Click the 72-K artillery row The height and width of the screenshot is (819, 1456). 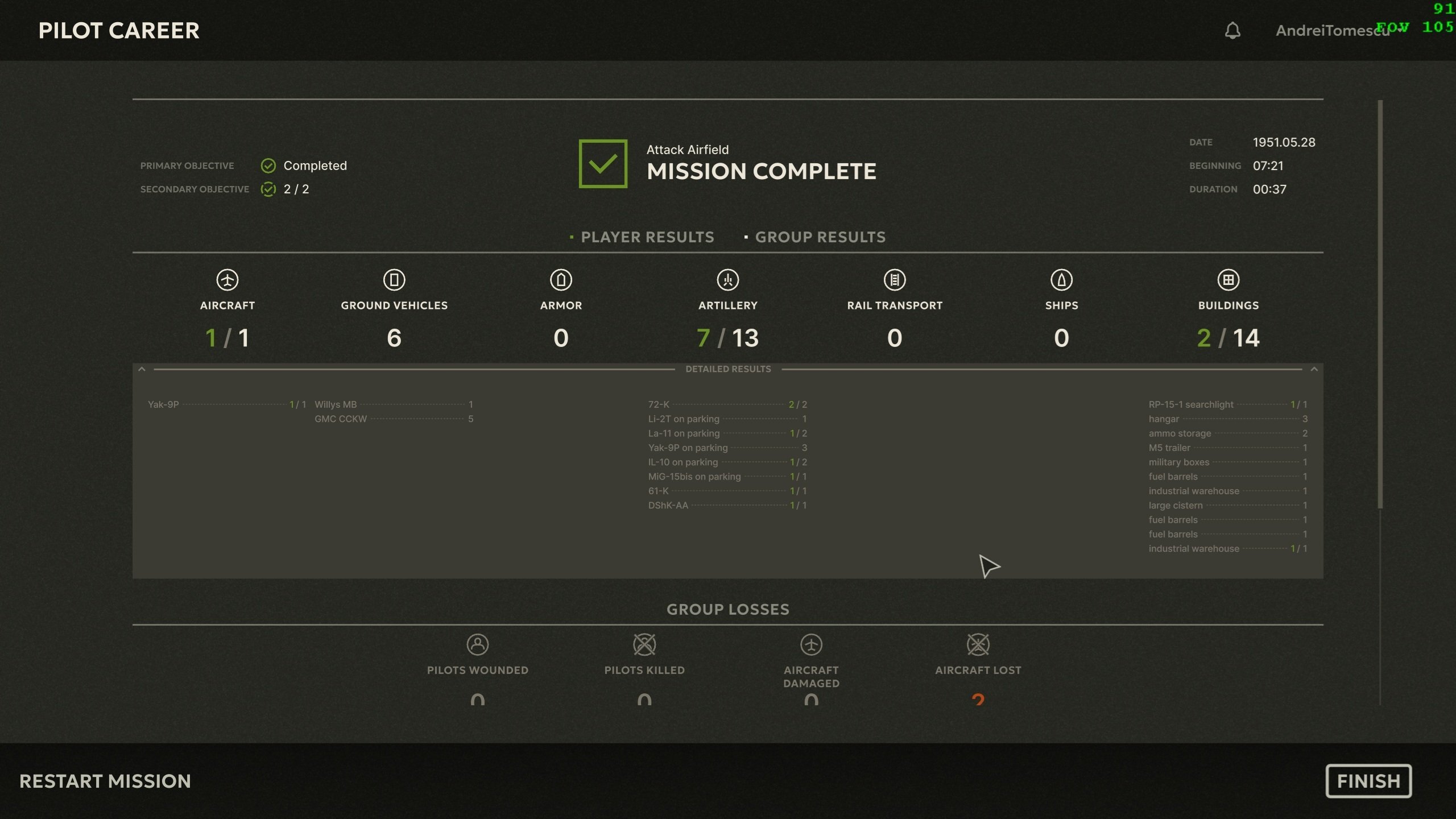(727, 404)
